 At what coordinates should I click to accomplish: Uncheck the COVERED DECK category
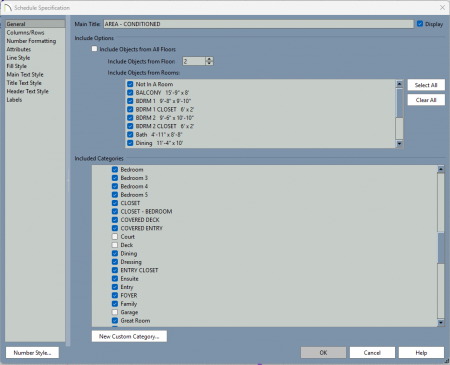pos(115,220)
